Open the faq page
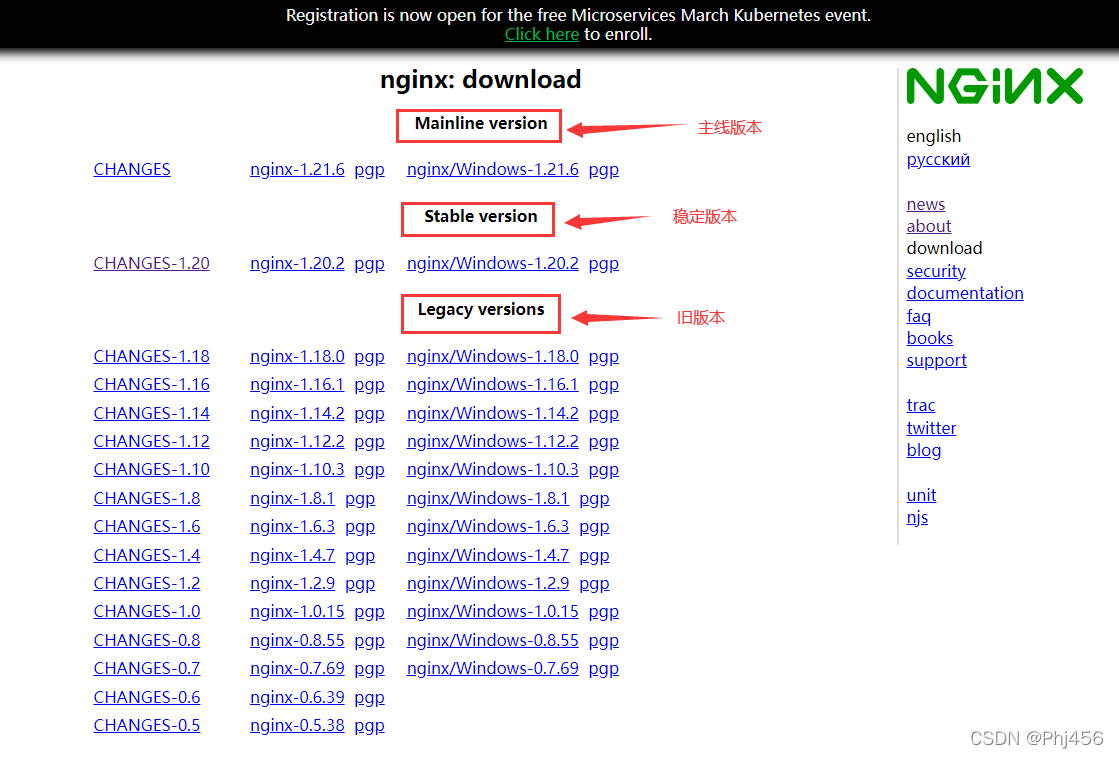The width and height of the screenshot is (1119, 758). pyautogui.click(x=918, y=316)
